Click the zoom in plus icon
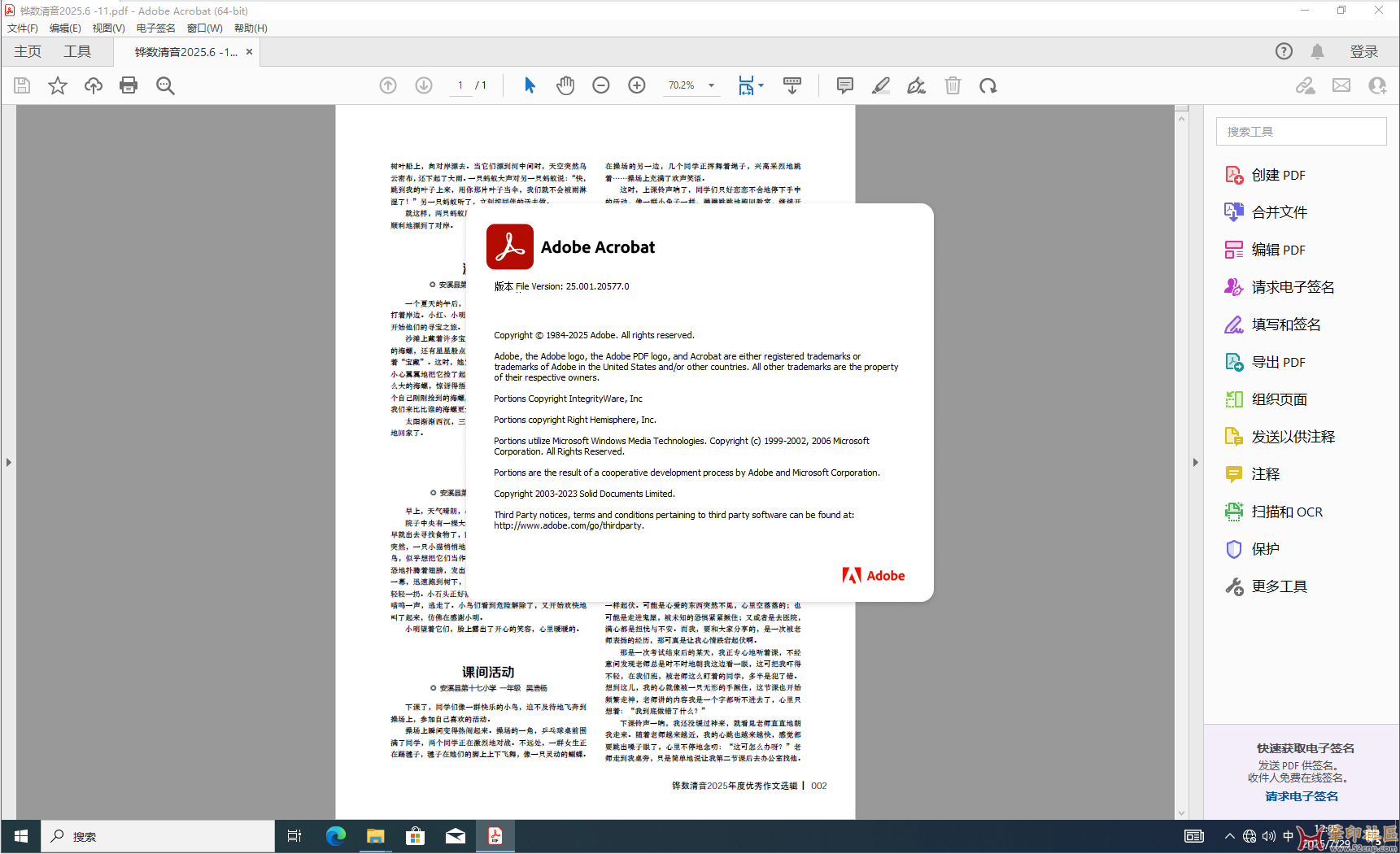The image size is (1400, 854). click(x=637, y=85)
